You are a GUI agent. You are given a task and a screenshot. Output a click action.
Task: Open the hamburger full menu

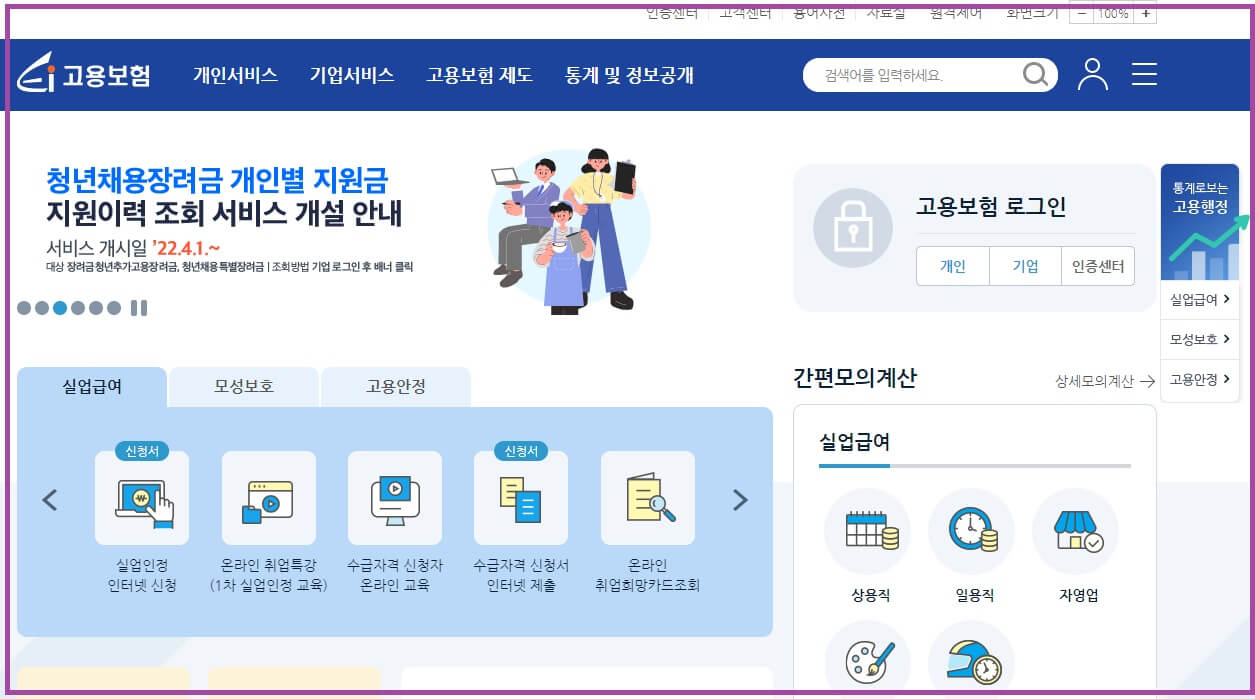point(1144,74)
